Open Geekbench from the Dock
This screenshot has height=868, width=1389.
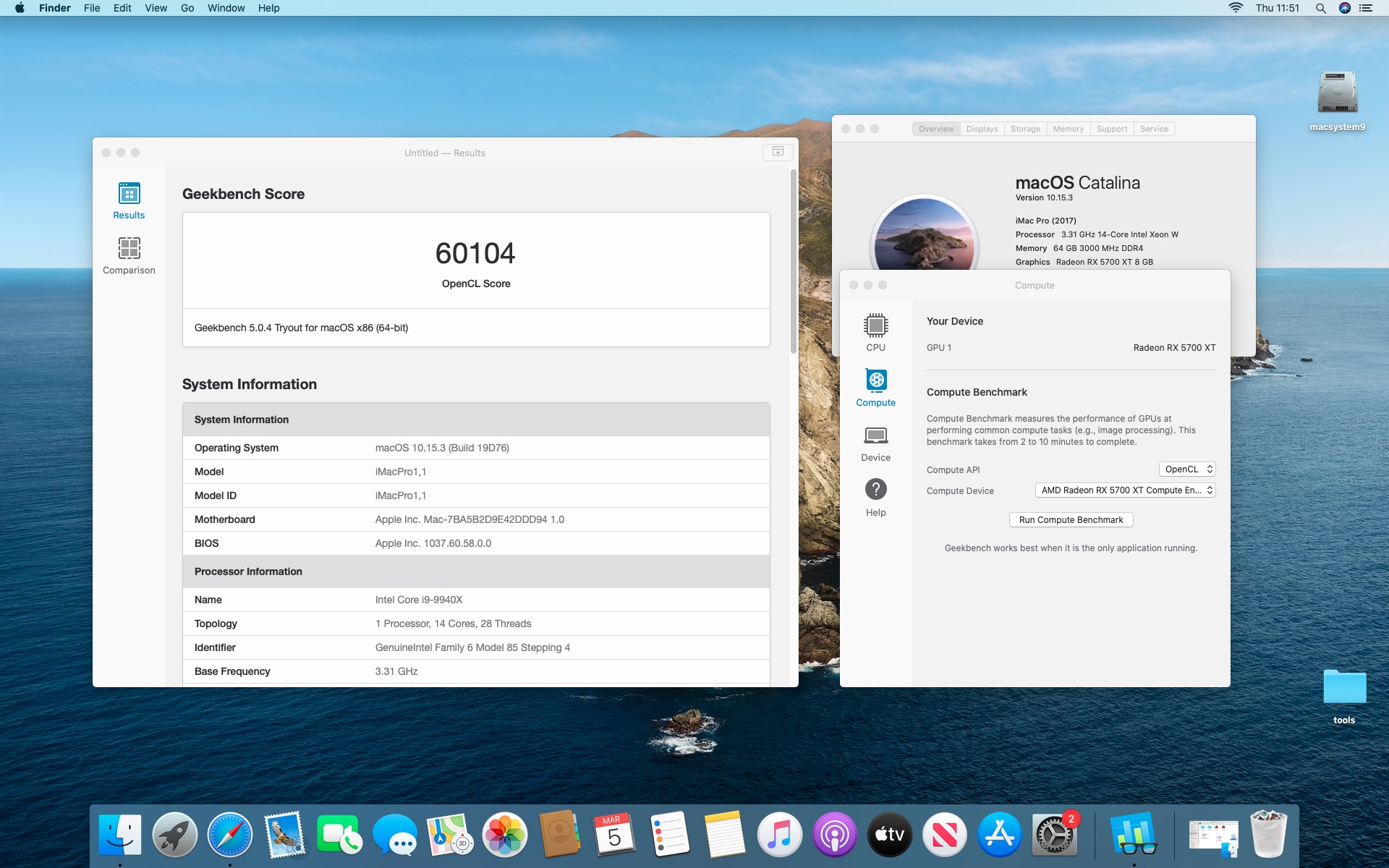click(1133, 835)
